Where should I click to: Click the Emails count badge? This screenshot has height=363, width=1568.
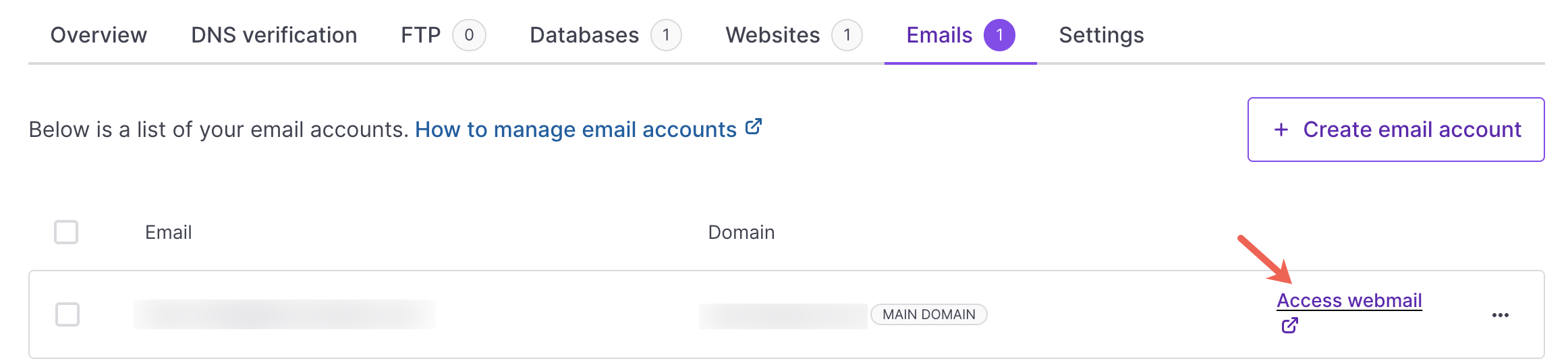(999, 35)
